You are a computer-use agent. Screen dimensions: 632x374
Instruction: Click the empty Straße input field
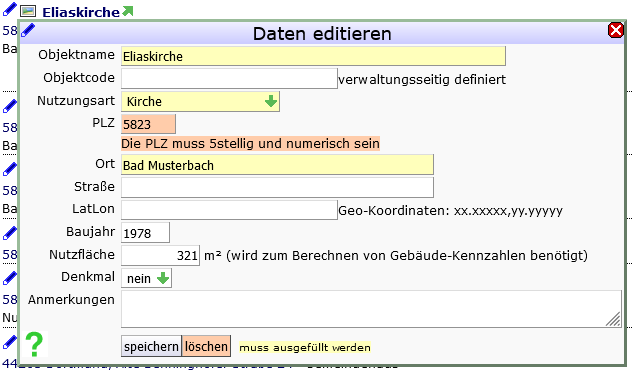277,187
